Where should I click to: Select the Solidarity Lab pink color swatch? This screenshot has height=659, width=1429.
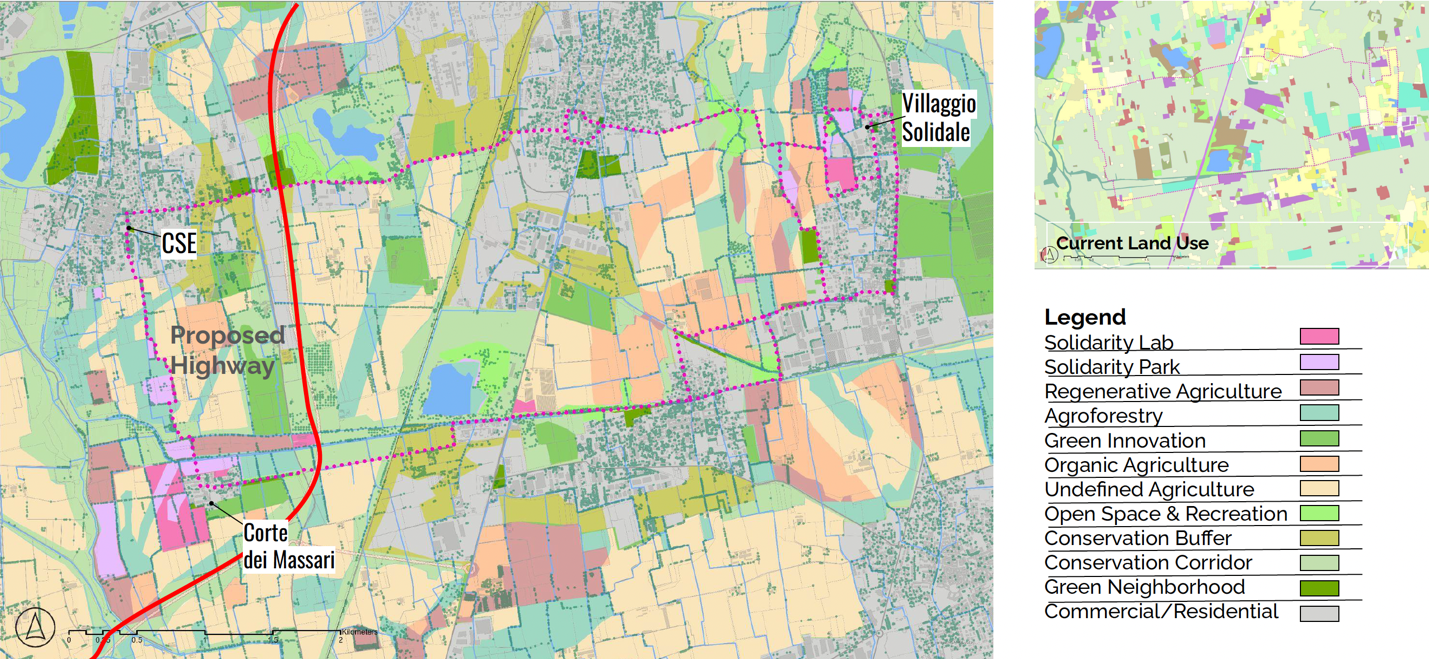(x=1319, y=337)
